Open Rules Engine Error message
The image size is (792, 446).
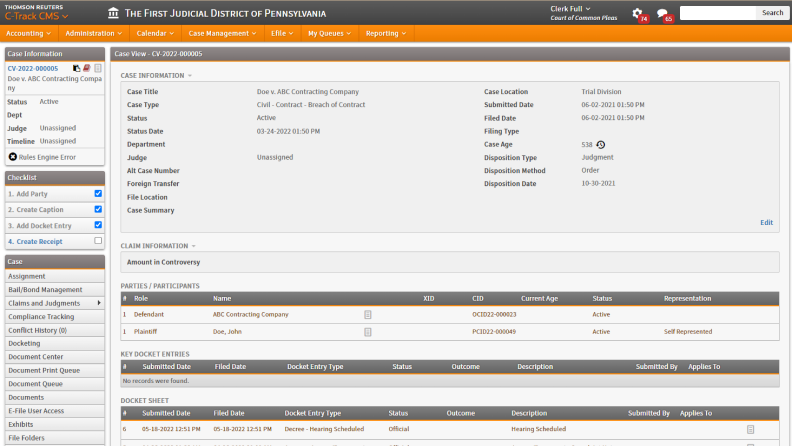[49, 156]
